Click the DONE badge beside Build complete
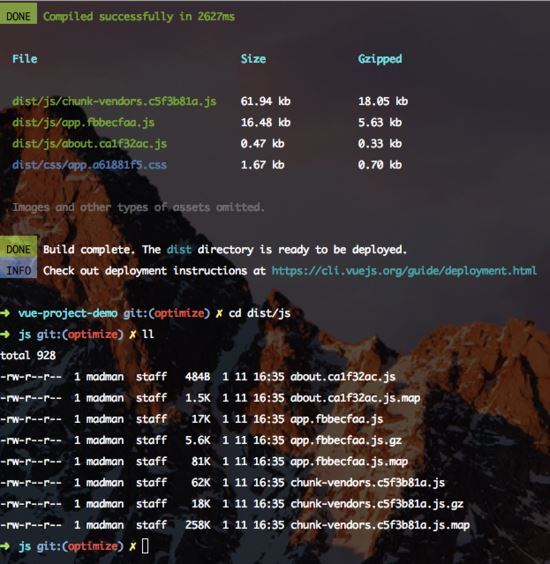 18,249
